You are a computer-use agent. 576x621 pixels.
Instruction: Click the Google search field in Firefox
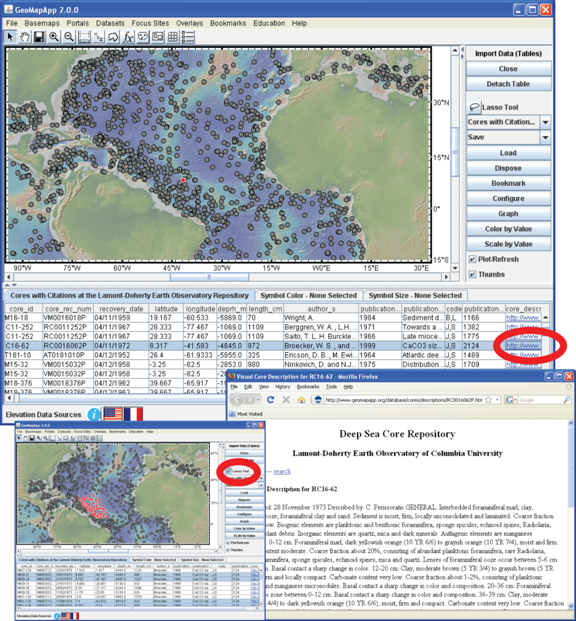539,400
